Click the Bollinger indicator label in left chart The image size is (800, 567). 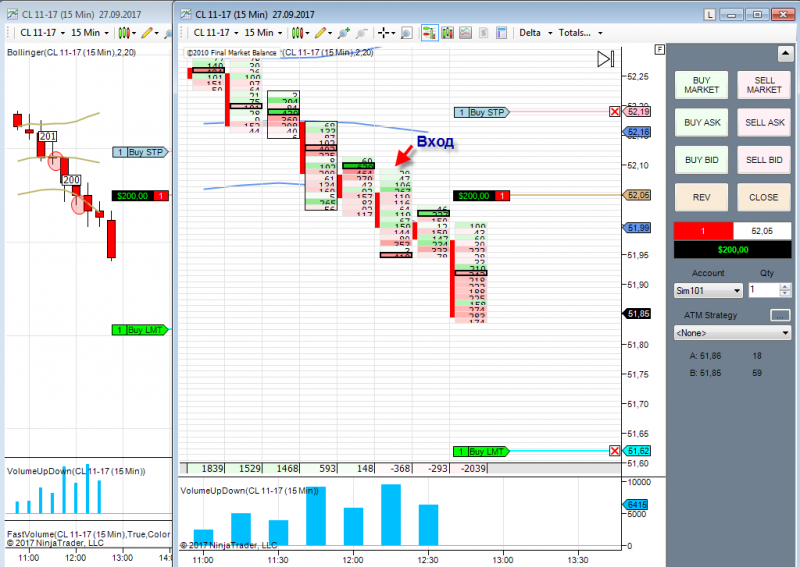coord(71,52)
